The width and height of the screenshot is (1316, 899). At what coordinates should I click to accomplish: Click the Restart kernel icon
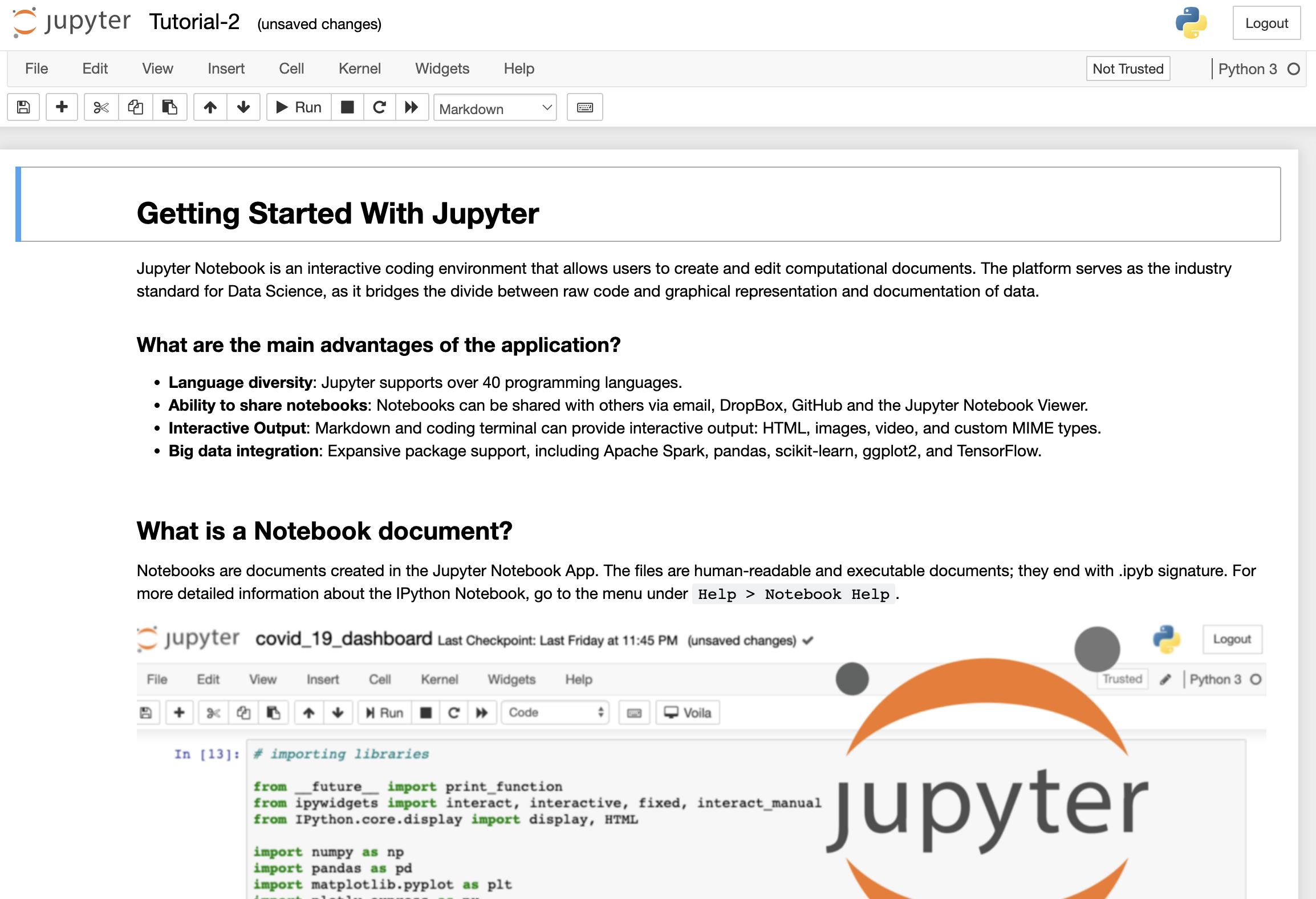[379, 107]
